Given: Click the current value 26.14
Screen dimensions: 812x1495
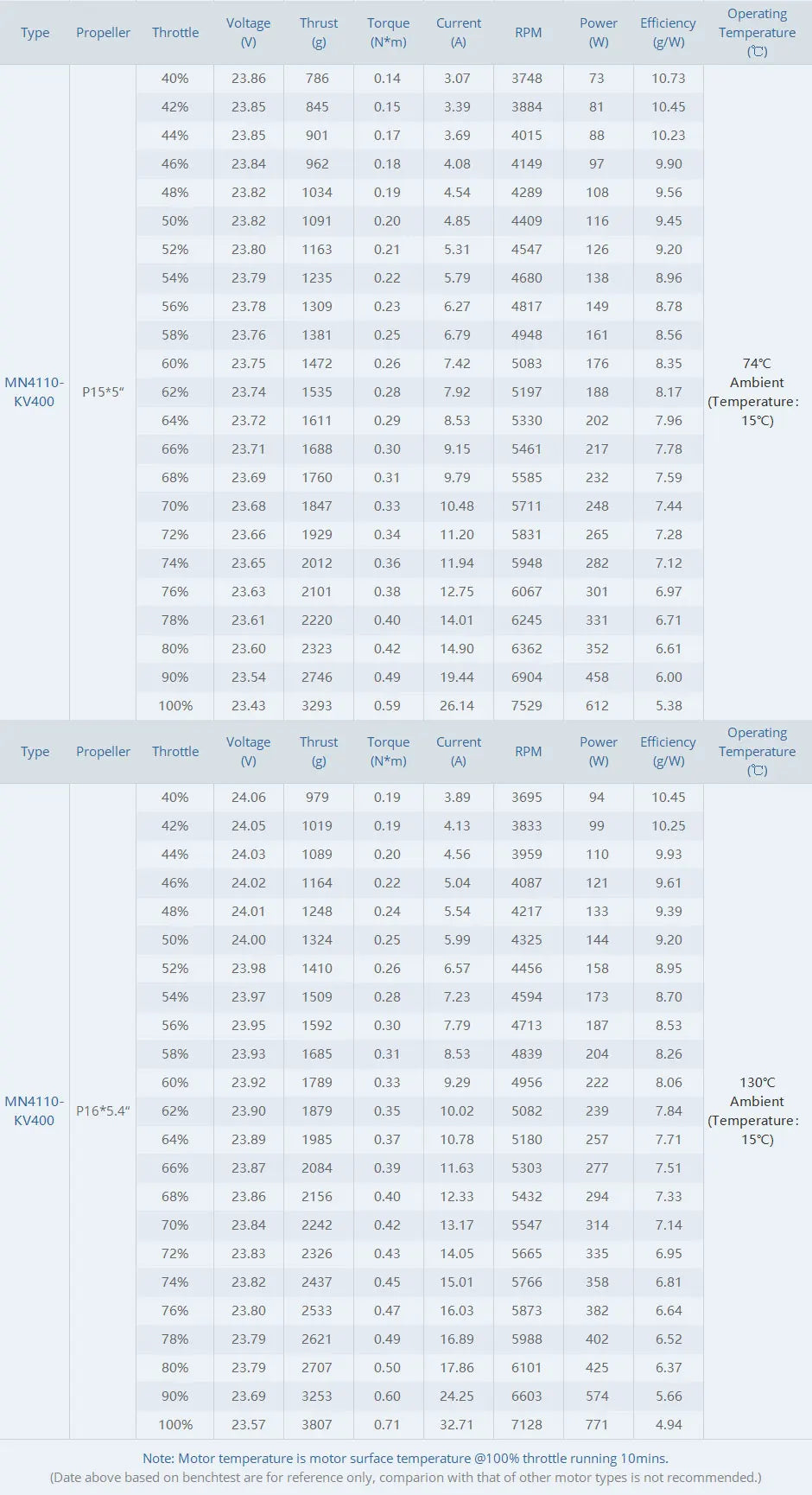Looking at the screenshot, I should pos(457,705).
